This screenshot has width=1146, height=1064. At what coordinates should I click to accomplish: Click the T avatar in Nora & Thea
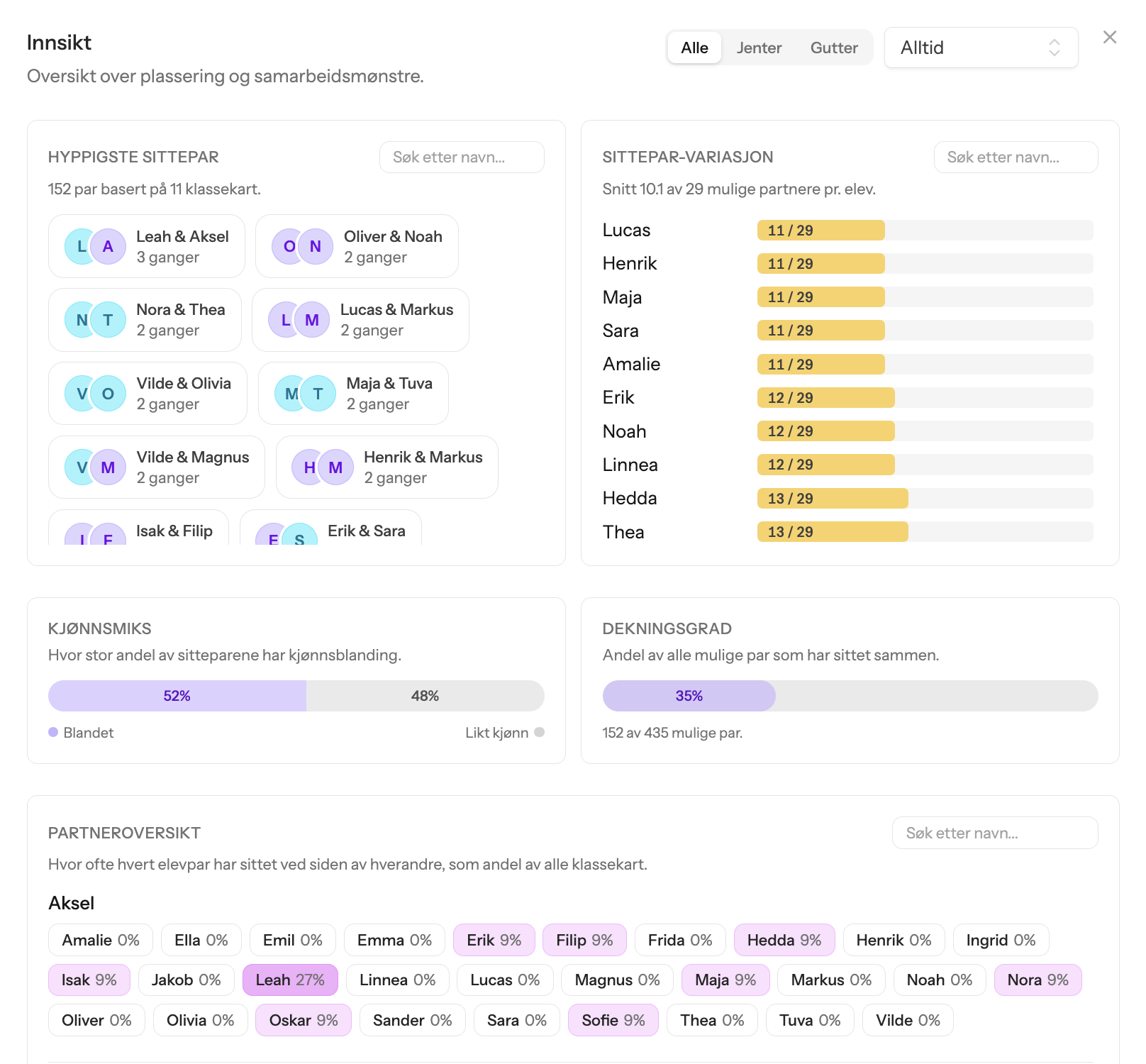tap(109, 320)
